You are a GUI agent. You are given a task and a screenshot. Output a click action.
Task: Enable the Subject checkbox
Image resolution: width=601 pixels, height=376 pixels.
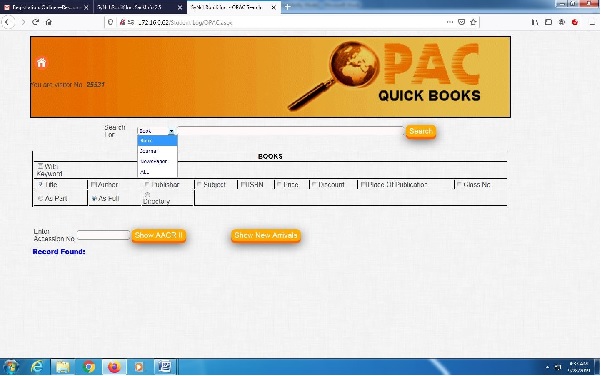point(199,184)
